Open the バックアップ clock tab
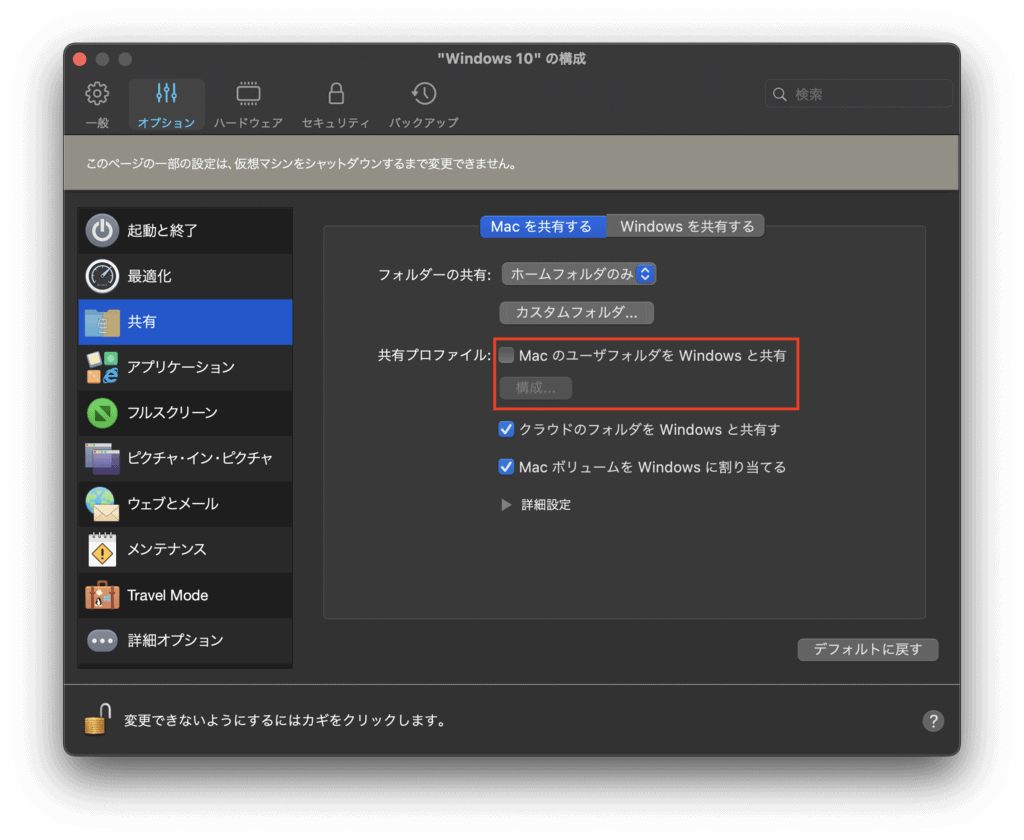Screen dimensions: 1024x840 424,105
